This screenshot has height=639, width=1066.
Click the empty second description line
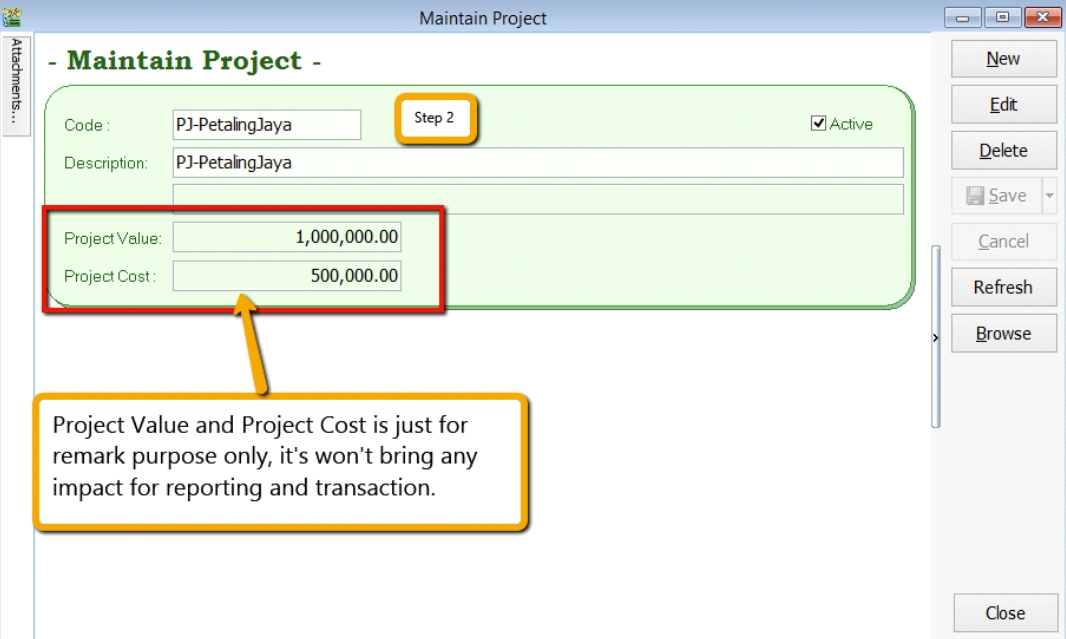[x=538, y=199]
